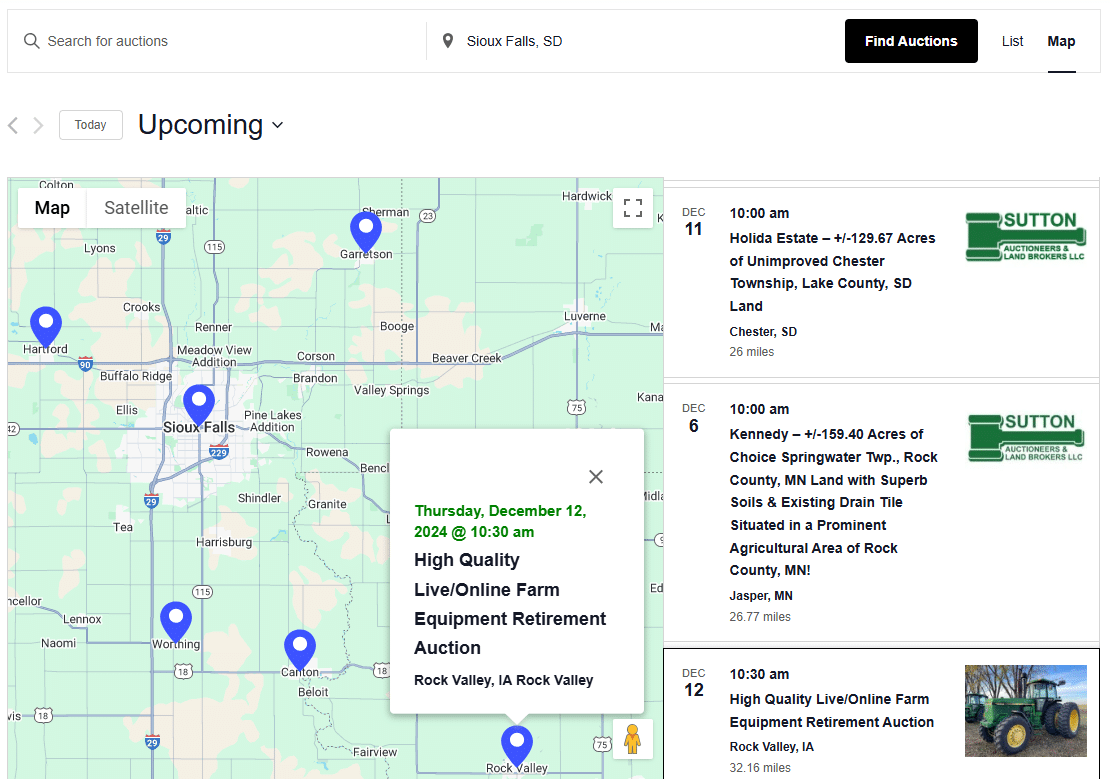Click the Worthing map marker
This screenshot has width=1110, height=779.
click(176, 621)
